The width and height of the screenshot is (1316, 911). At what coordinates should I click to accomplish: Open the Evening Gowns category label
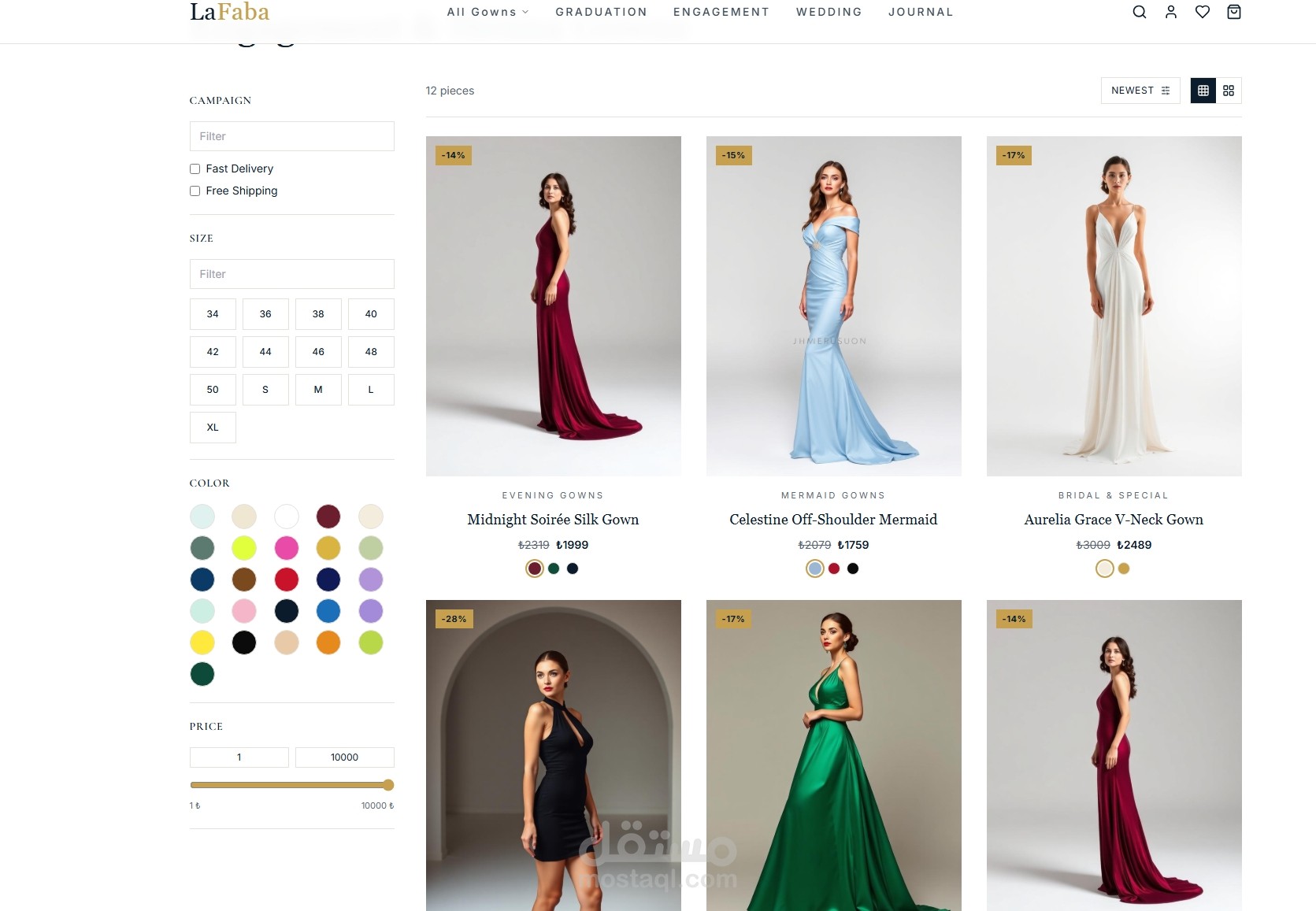(x=553, y=495)
